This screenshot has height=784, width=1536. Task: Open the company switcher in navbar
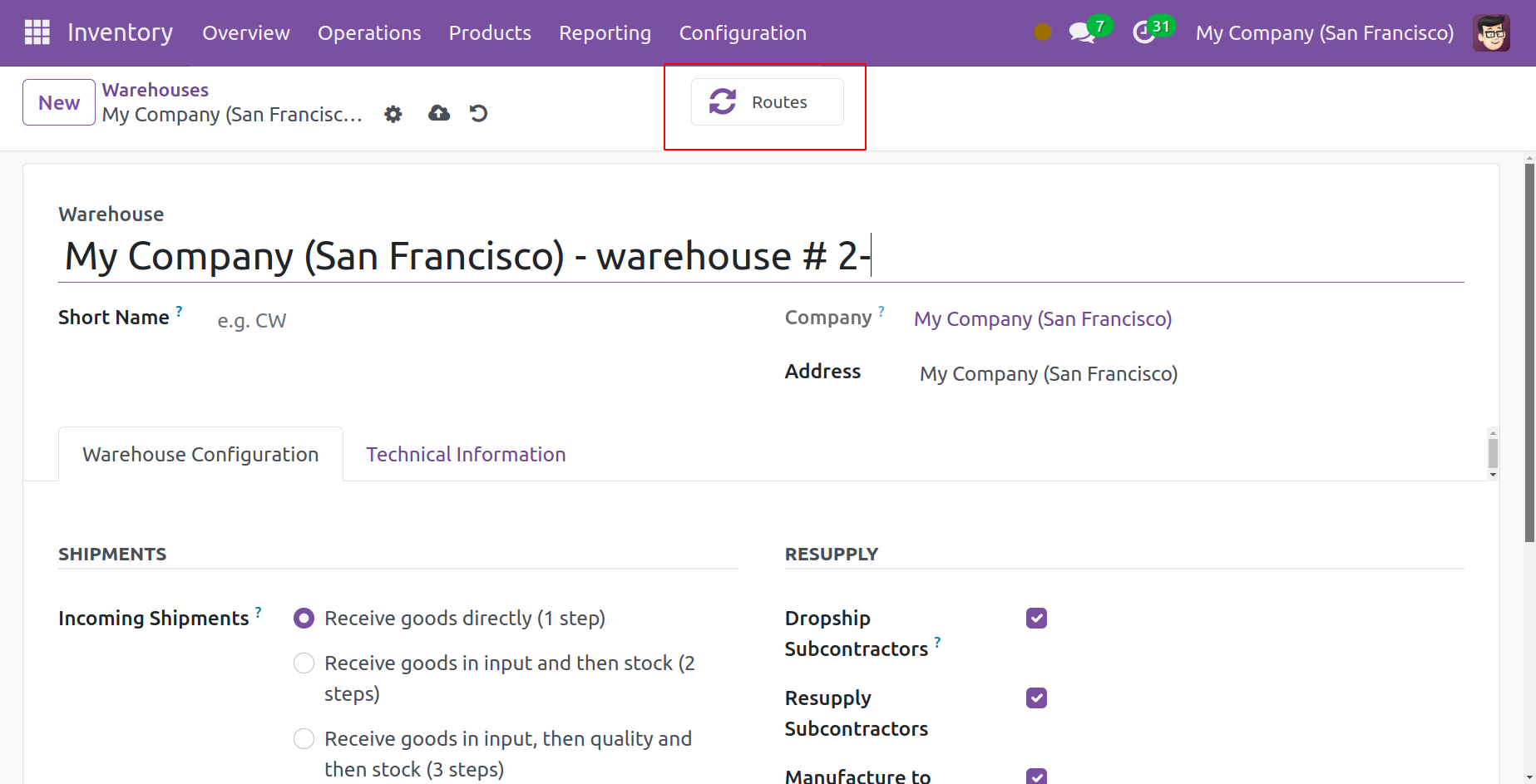click(x=1324, y=33)
